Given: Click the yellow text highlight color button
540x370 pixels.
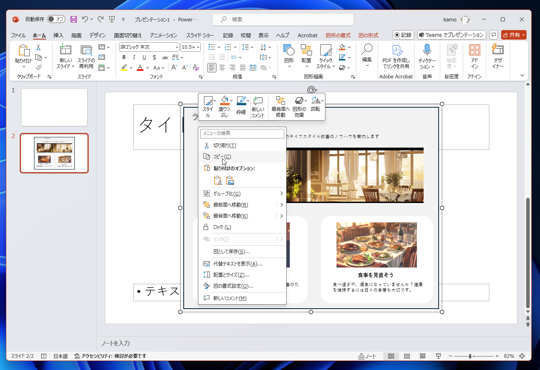Looking at the screenshot, I should (124, 68).
